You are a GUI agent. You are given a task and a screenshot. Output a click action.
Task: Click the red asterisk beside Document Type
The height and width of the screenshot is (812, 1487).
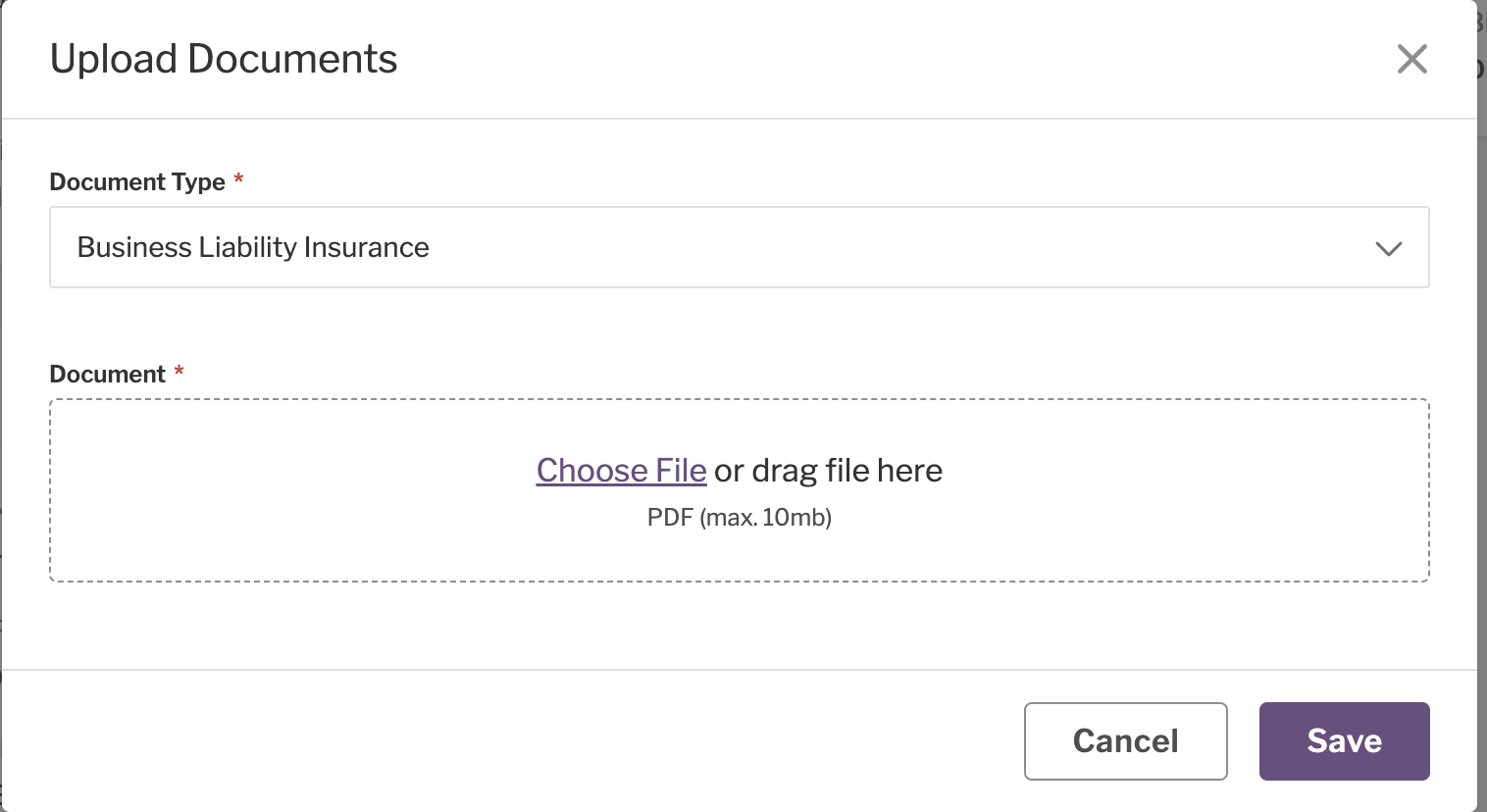(238, 180)
